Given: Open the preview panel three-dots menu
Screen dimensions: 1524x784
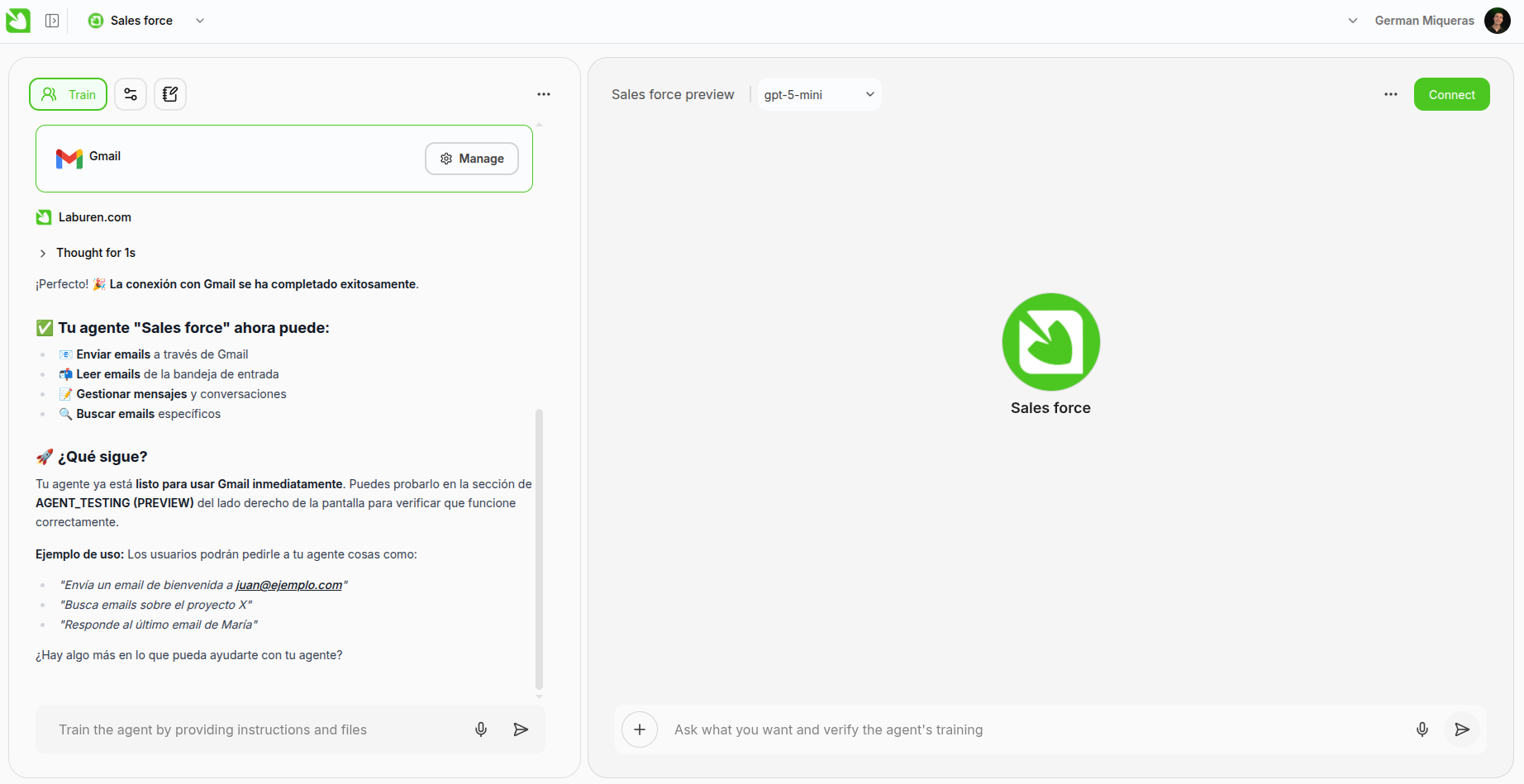Looking at the screenshot, I should coord(1391,94).
